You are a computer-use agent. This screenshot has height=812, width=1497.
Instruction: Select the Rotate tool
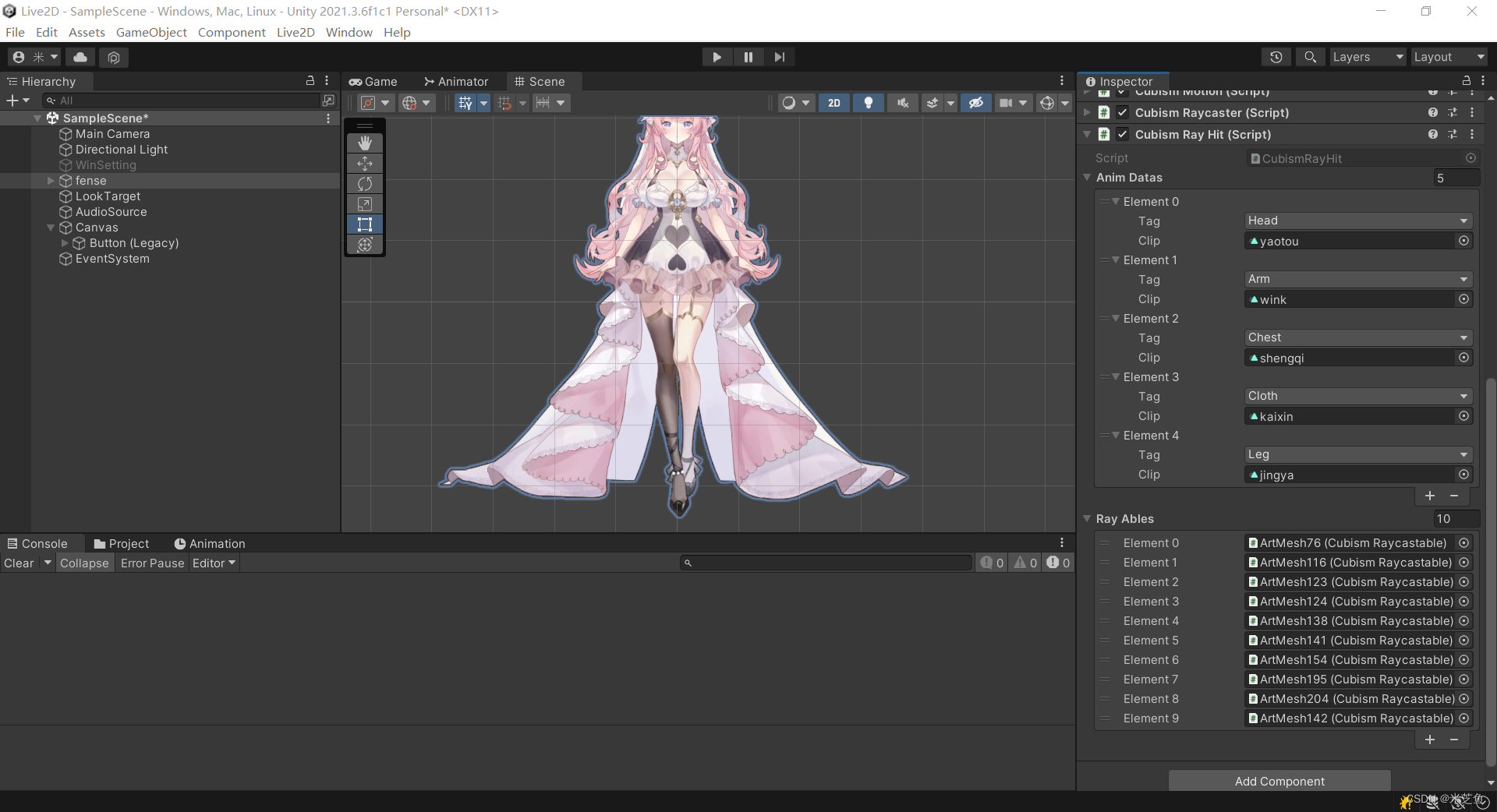point(364,184)
